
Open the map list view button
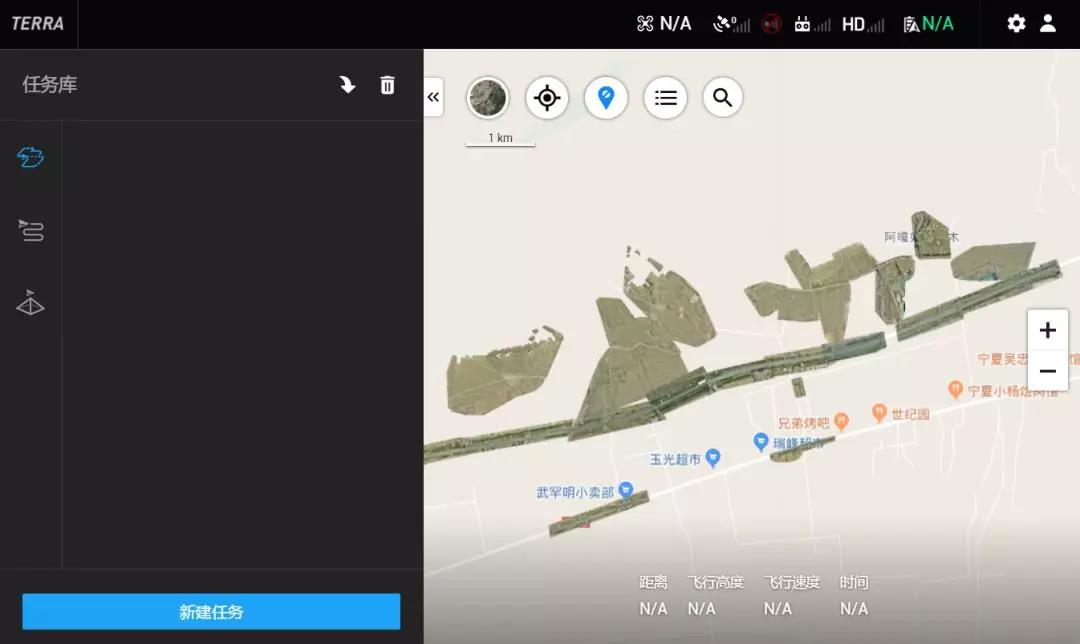pos(665,97)
